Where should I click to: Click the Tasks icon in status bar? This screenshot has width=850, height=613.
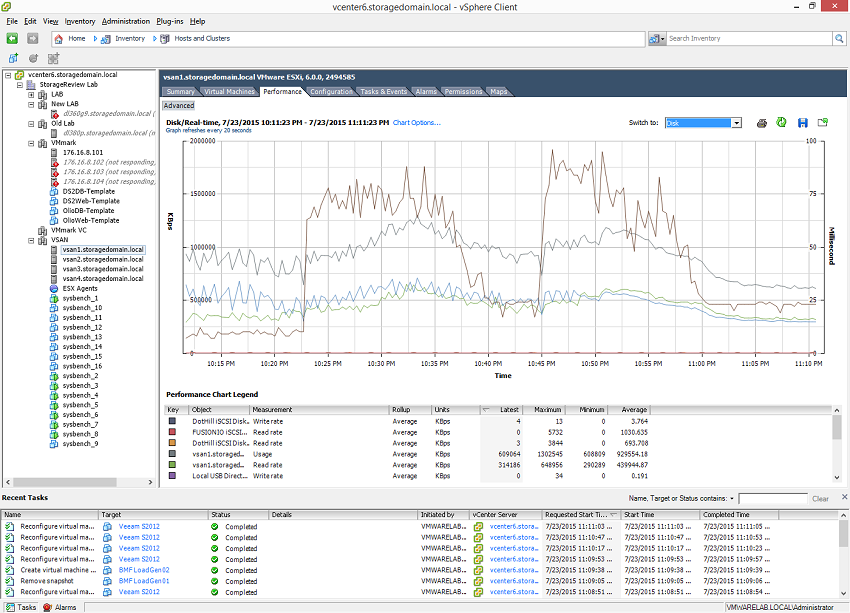pyautogui.click(x=10, y=607)
